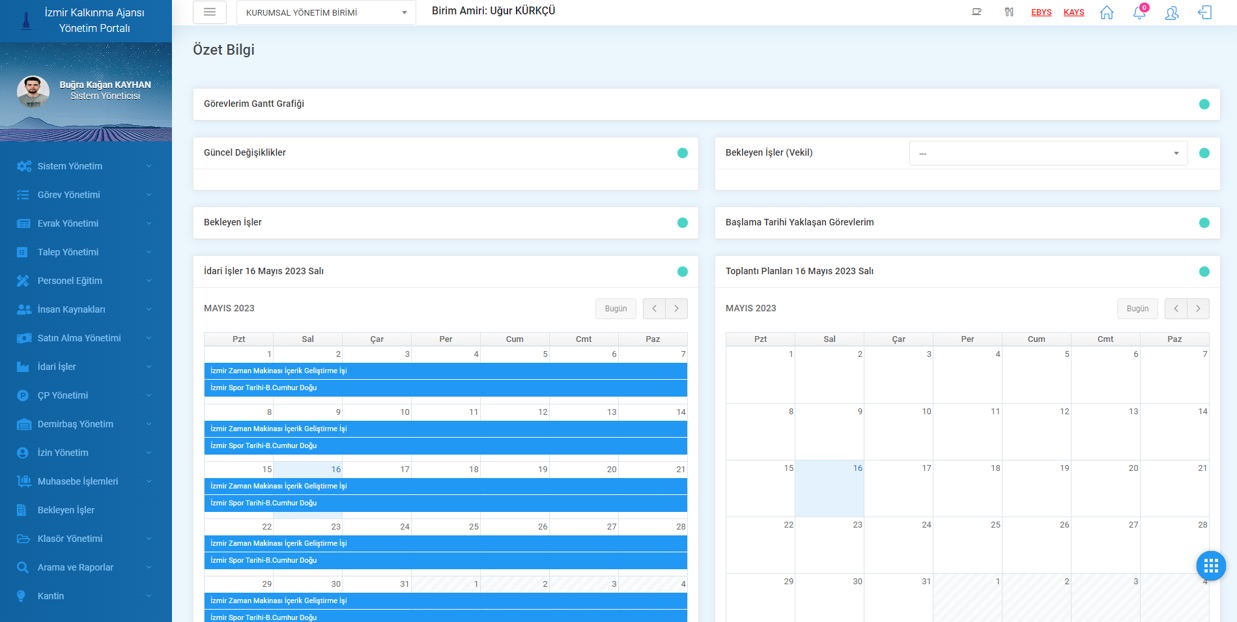Screen dimensions: 1237x622
Task: Click Buğra Kağan KAYHAN's profile photo
Action: pos(33,92)
